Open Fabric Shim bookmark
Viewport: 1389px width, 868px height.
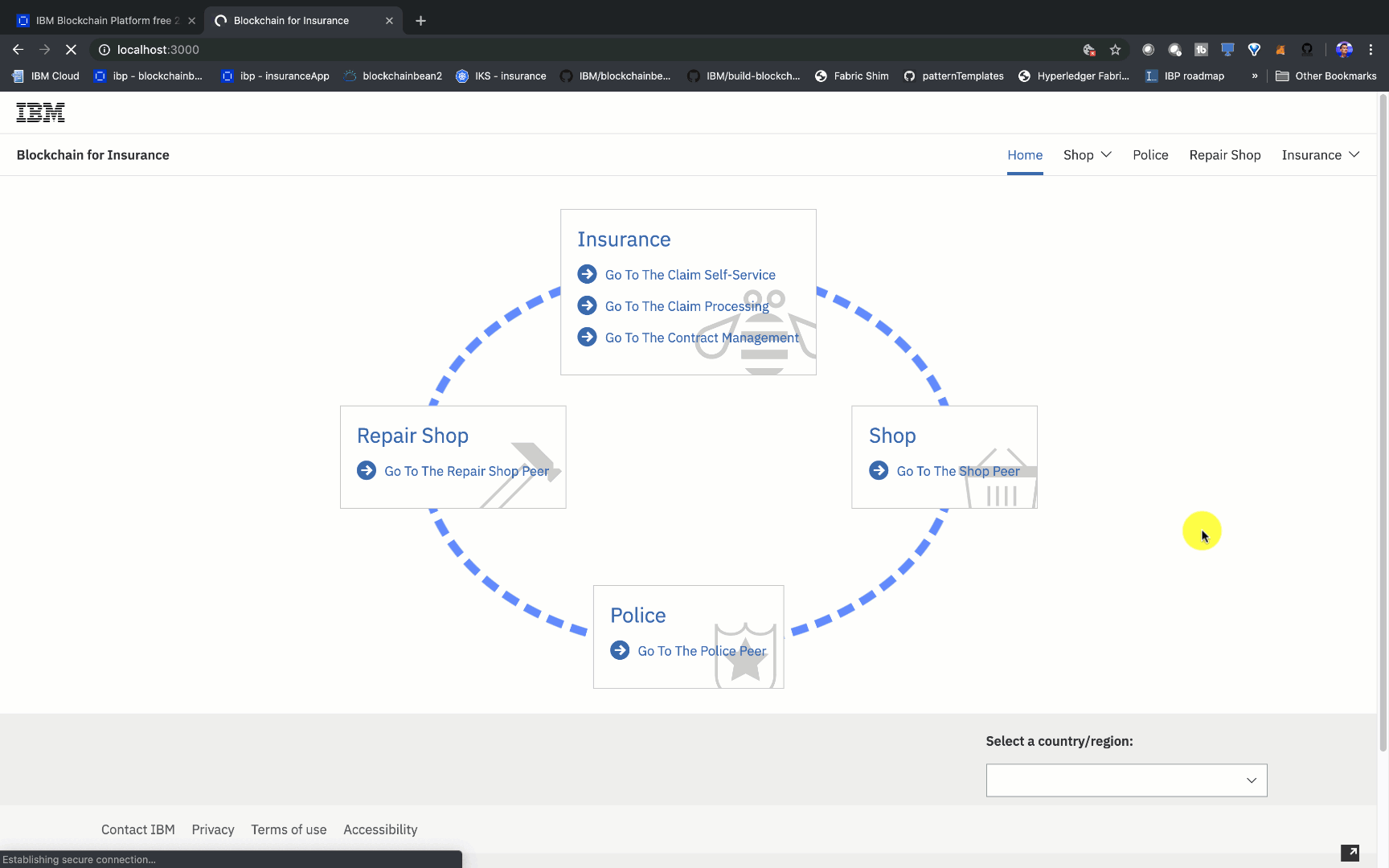point(851,76)
